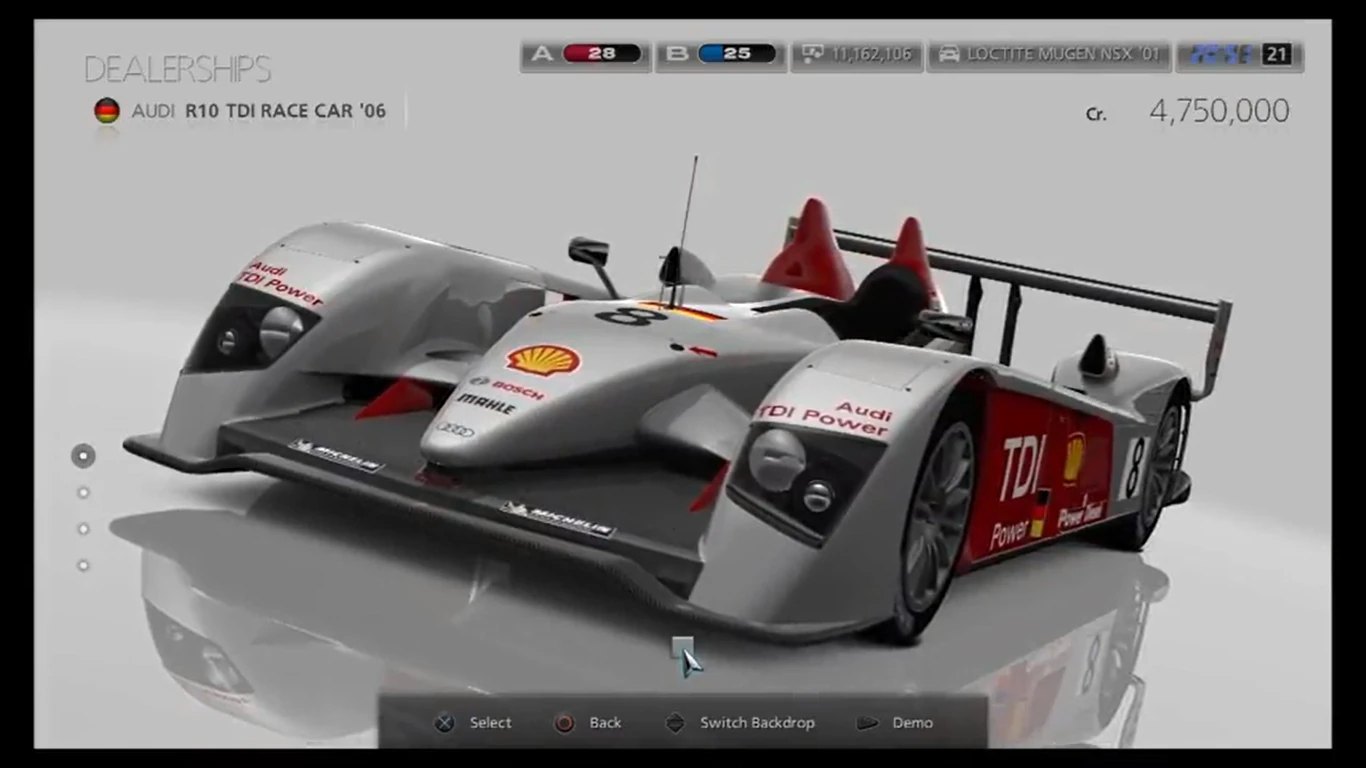The width and height of the screenshot is (1366, 768).
Task: Click the DEALERSHIPS heading
Action: pos(178,69)
